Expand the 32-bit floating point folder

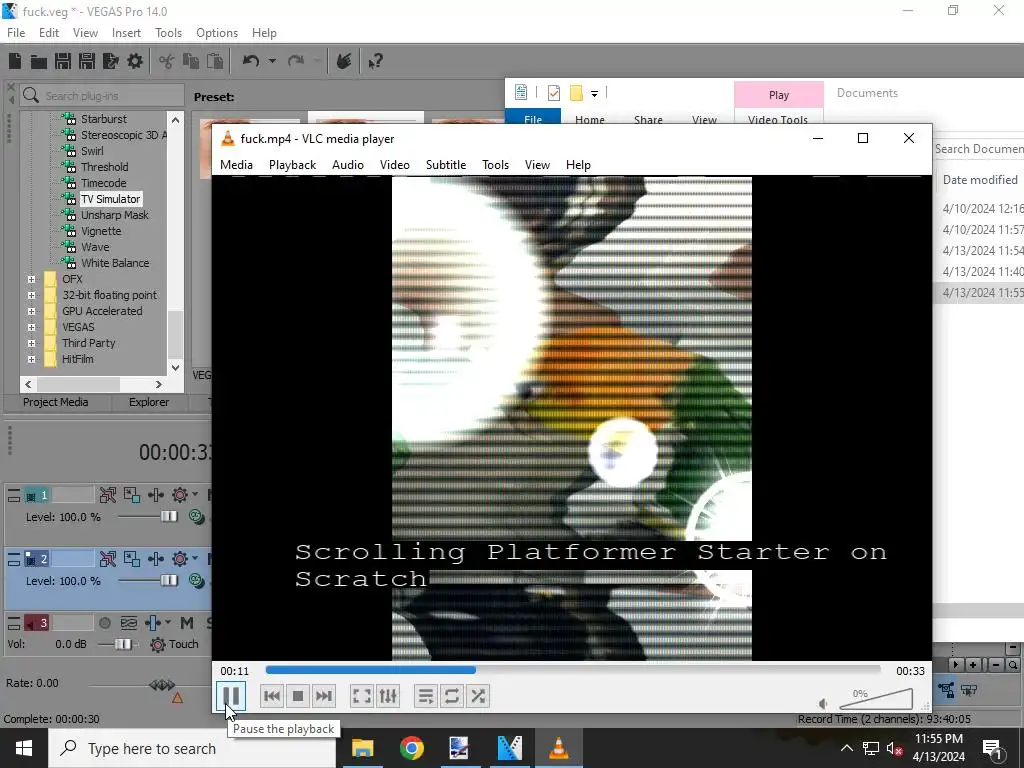pos(31,295)
